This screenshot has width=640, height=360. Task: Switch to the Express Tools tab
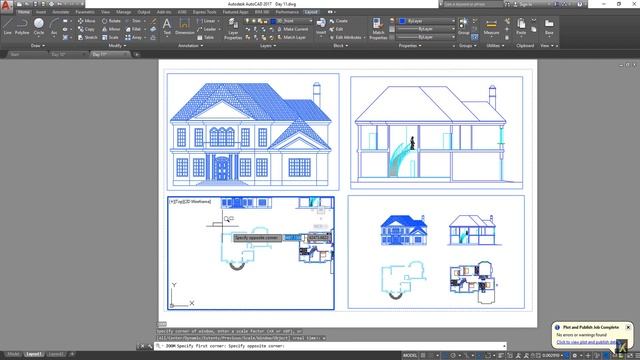click(x=204, y=12)
